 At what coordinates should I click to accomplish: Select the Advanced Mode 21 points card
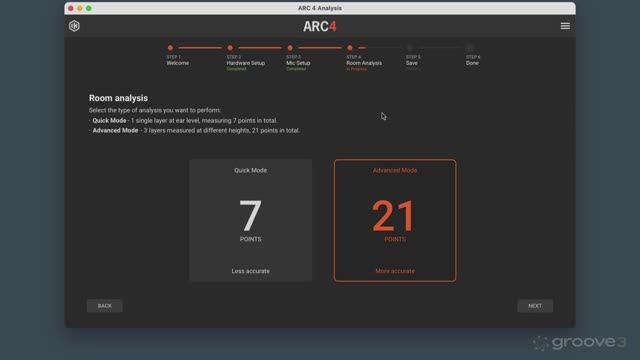click(395, 220)
